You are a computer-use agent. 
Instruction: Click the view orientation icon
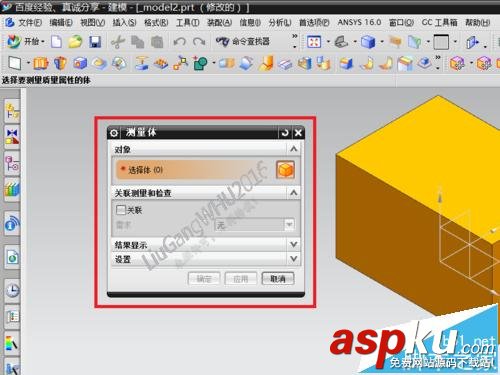pos(341,42)
